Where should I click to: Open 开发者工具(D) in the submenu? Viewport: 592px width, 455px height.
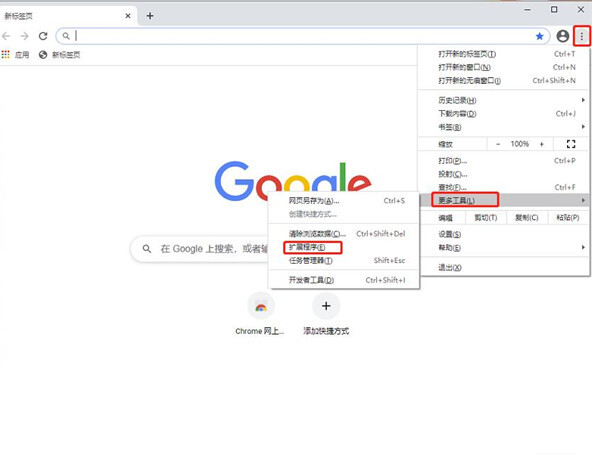(344, 280)
